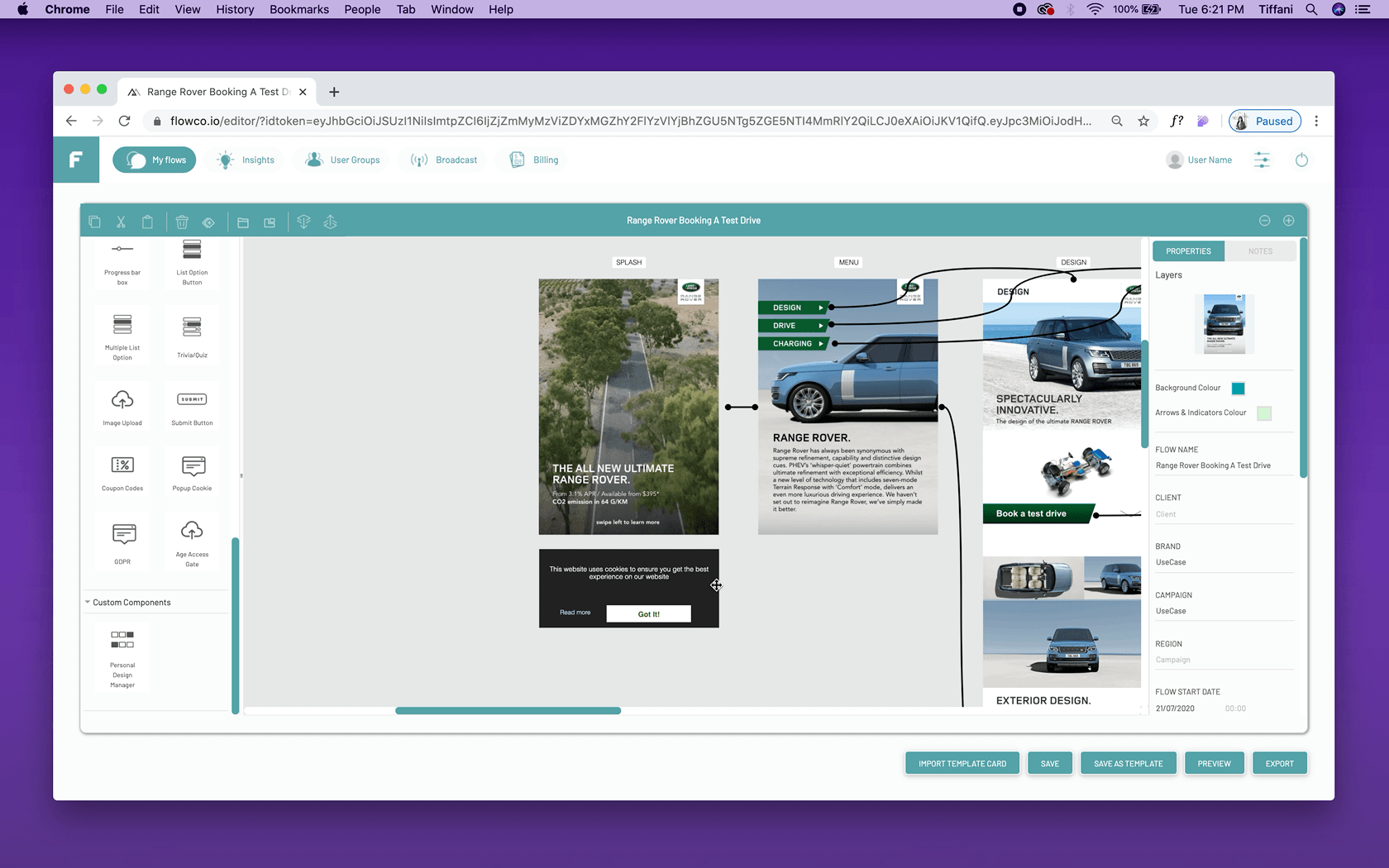Screen dimensions: 1389x868
Task: Select the List Option Button component
Action: 192,263
